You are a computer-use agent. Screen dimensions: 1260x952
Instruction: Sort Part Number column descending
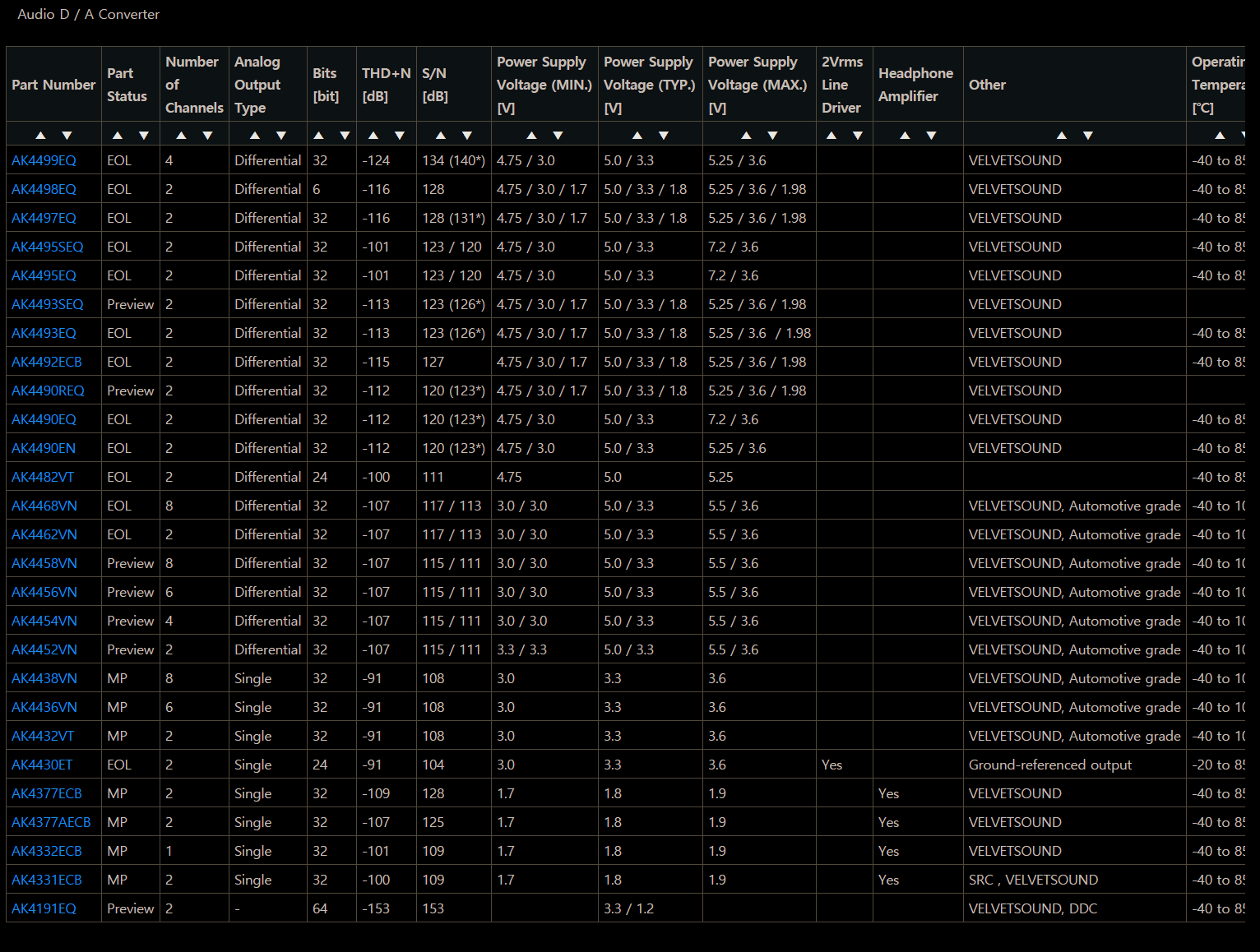click(67, 136)
